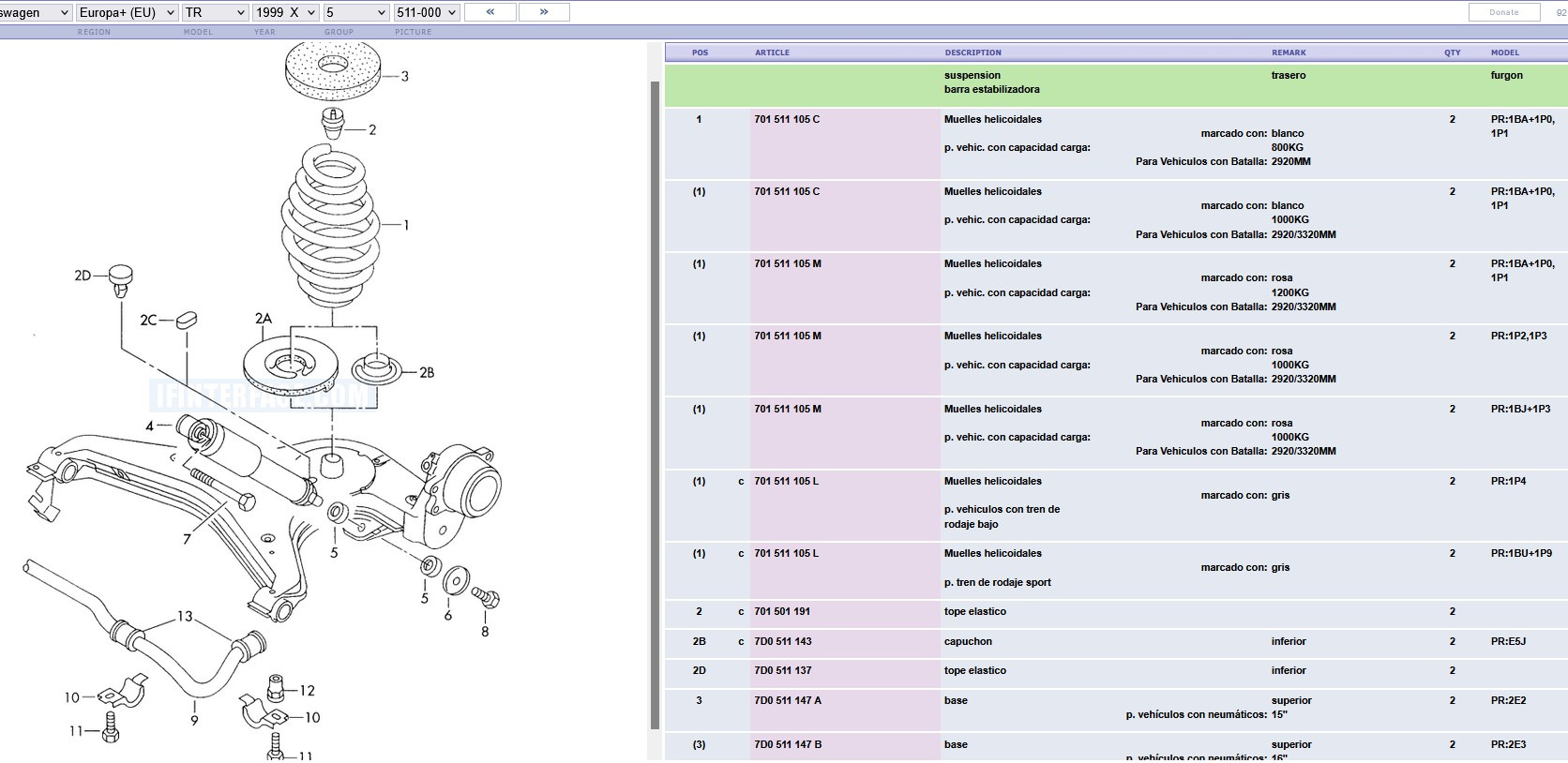Click the ARTICLE column header

point(772,52)
